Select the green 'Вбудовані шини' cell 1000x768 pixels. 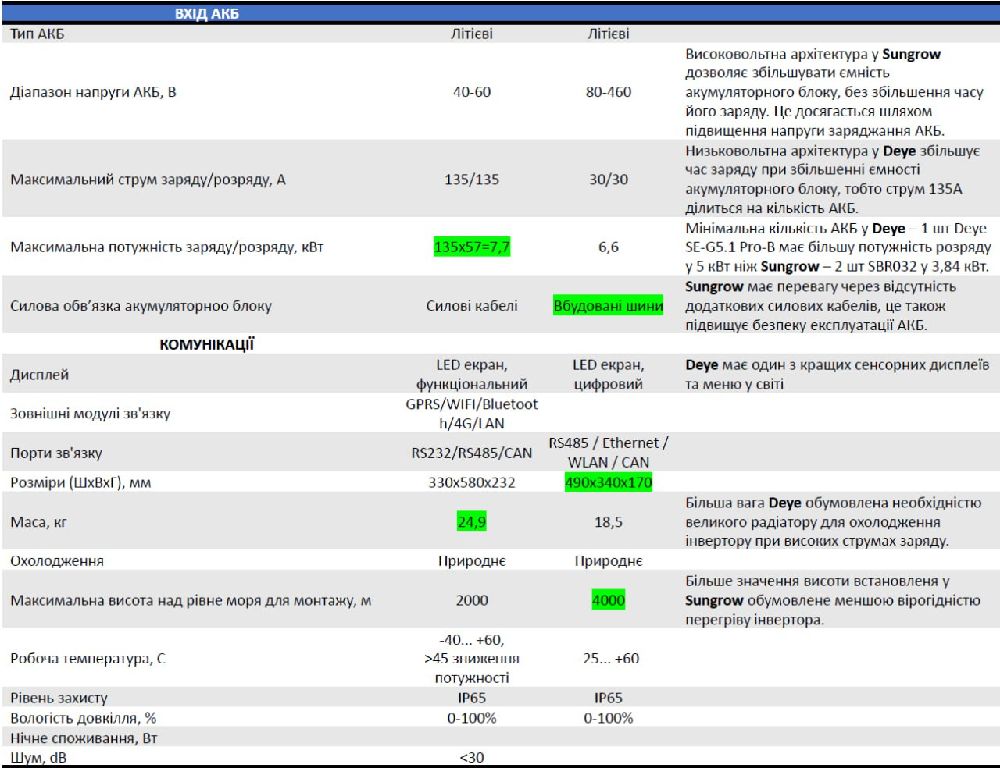608,305
